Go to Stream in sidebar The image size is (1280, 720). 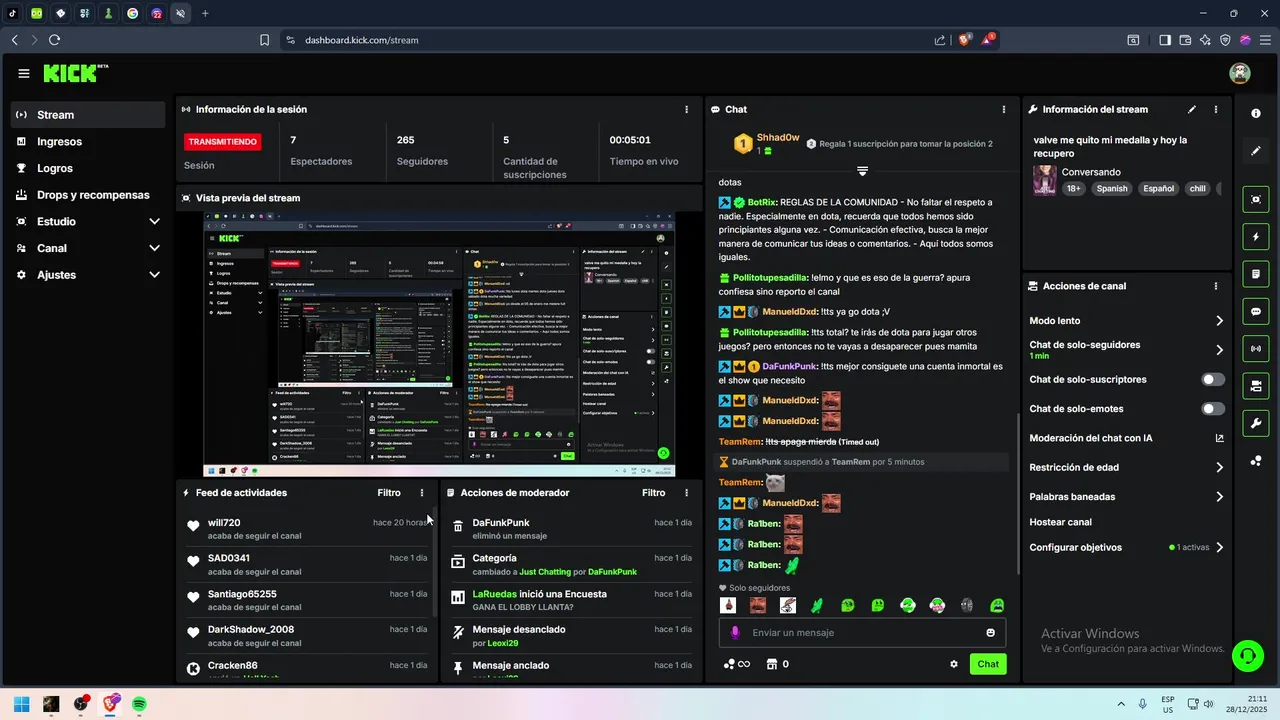point(88,115)
